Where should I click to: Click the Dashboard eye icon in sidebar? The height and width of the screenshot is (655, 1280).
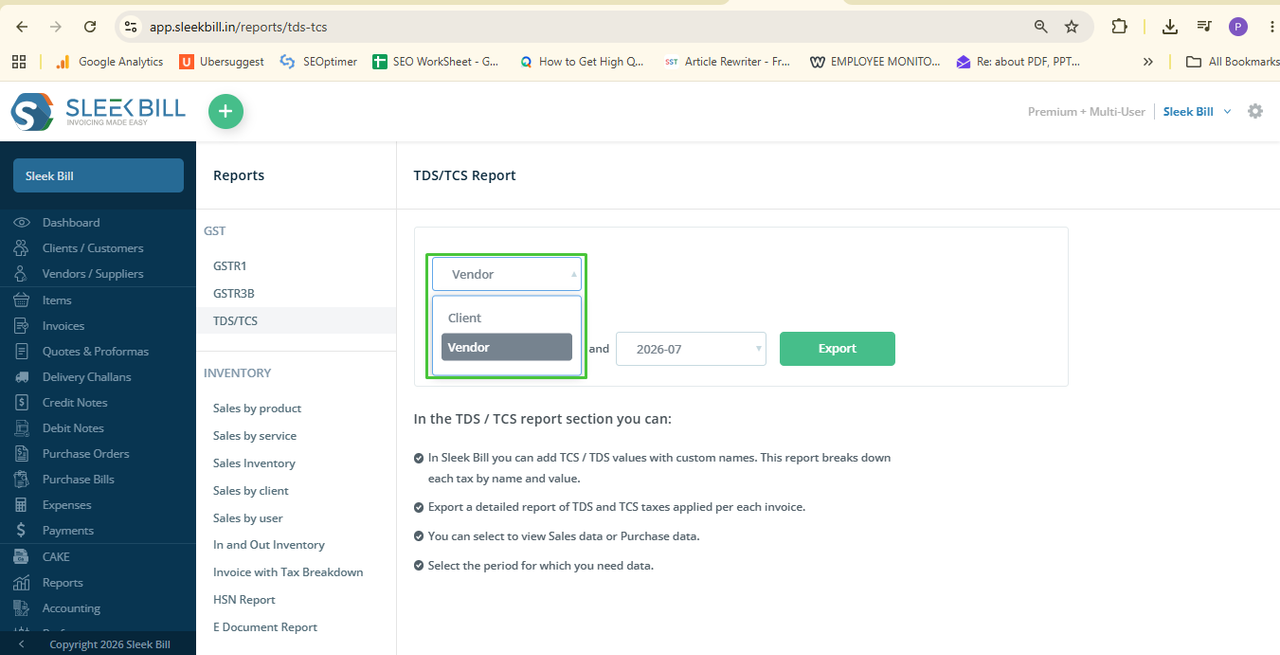[x=22, y=222]
